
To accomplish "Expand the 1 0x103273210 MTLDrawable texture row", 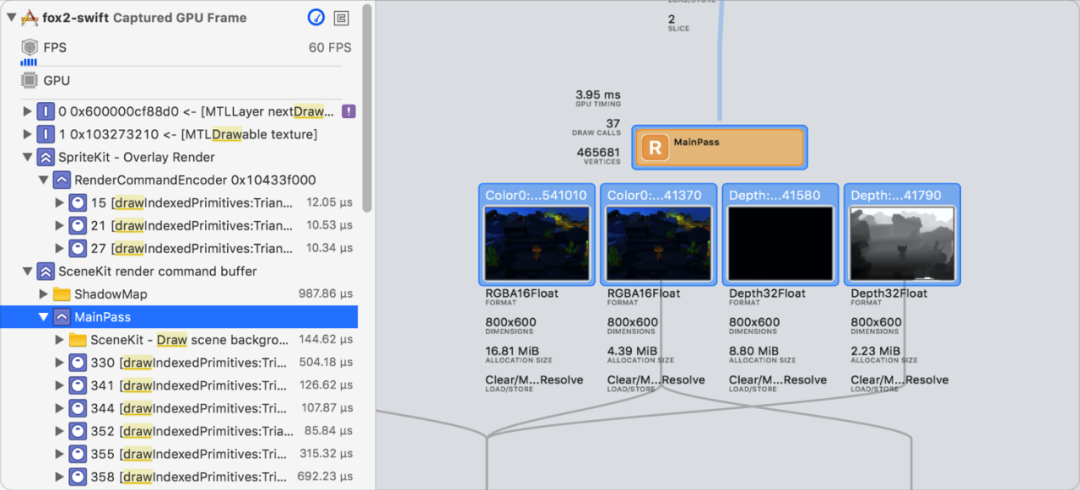I will (28, 134).
